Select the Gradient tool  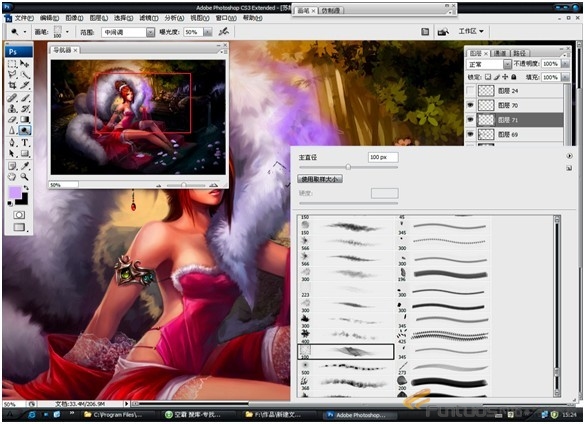[25, 119]
